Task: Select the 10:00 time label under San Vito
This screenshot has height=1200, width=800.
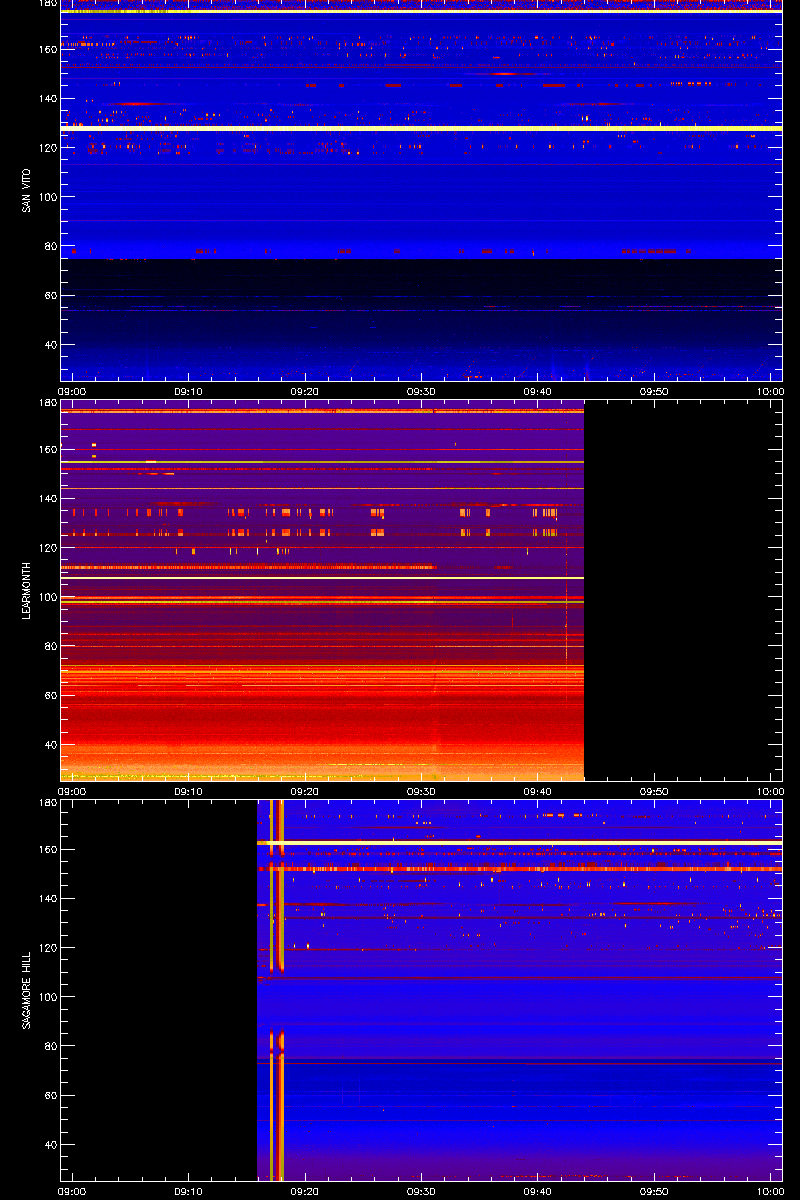Action: (x=770, y=392)
